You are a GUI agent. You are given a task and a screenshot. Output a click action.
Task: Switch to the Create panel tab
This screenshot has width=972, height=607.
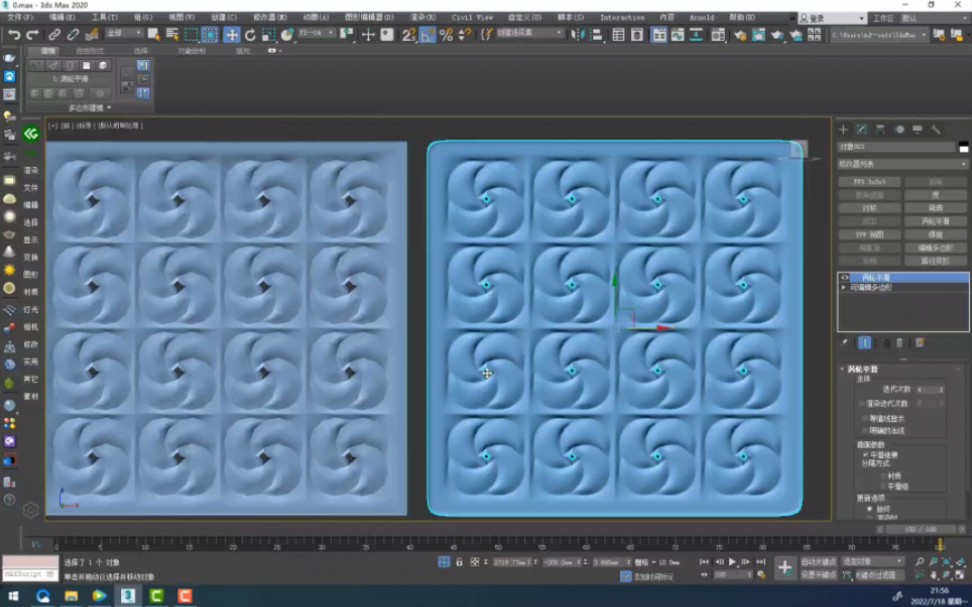click(x=841, y=129)
